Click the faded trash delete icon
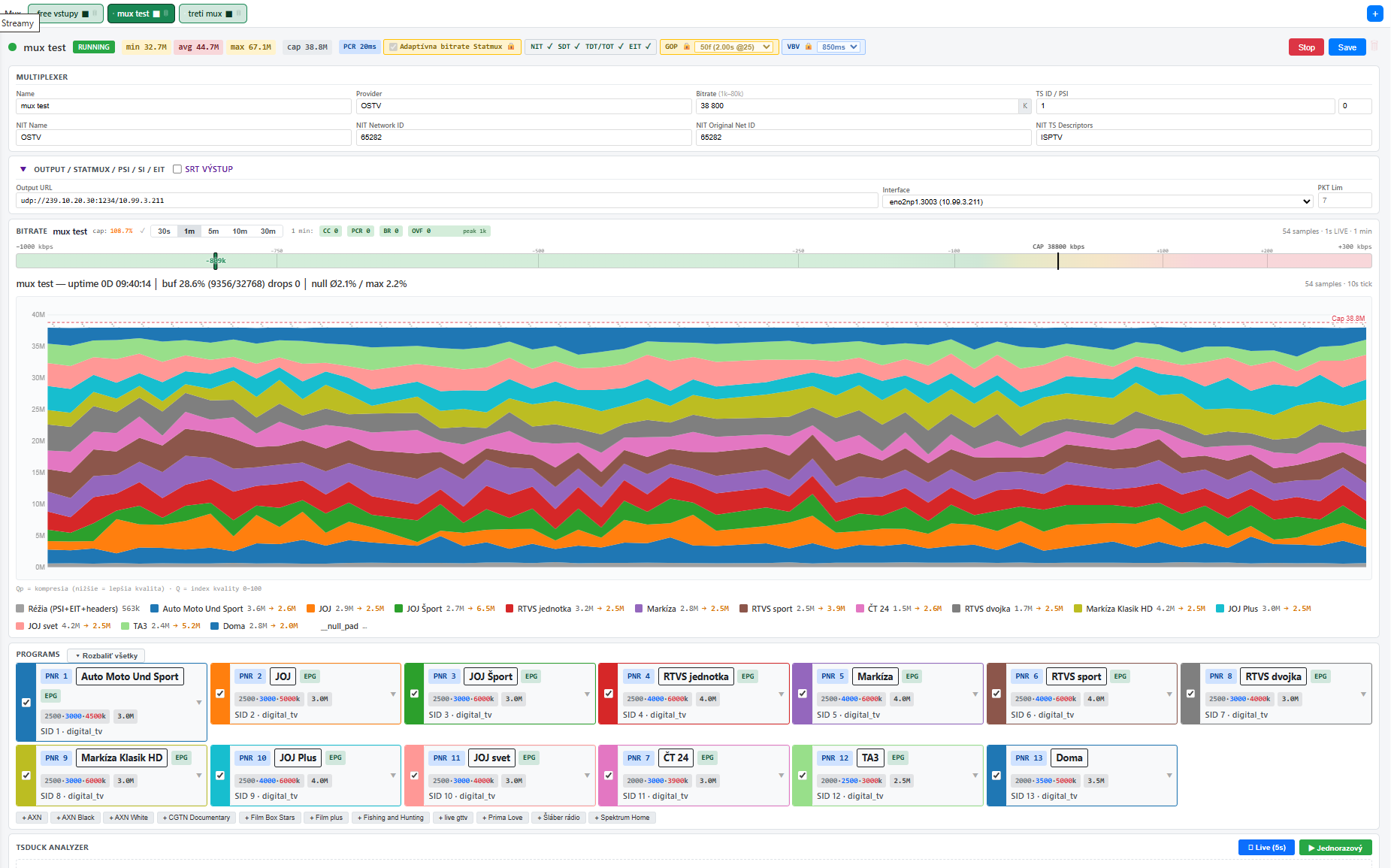Image resolution: width=1391 pixels, height=868 pixels. point(1374,47)
